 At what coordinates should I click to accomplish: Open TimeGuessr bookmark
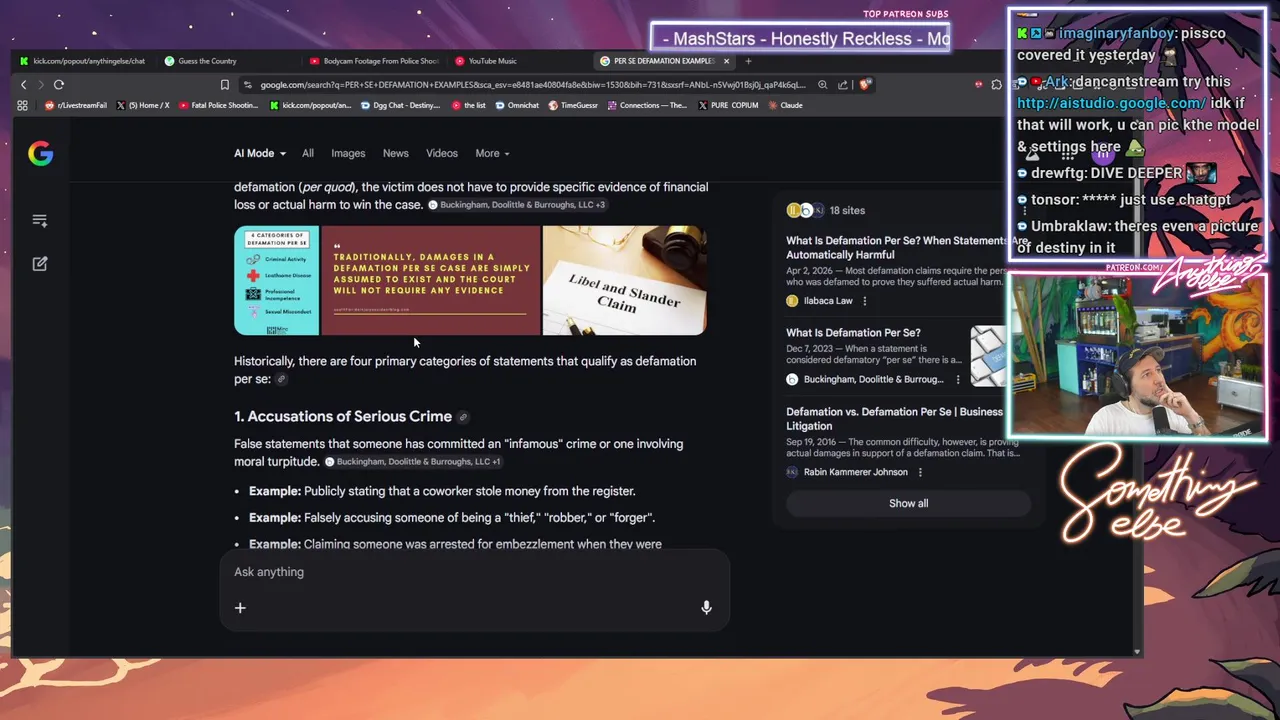click(573, 105)
